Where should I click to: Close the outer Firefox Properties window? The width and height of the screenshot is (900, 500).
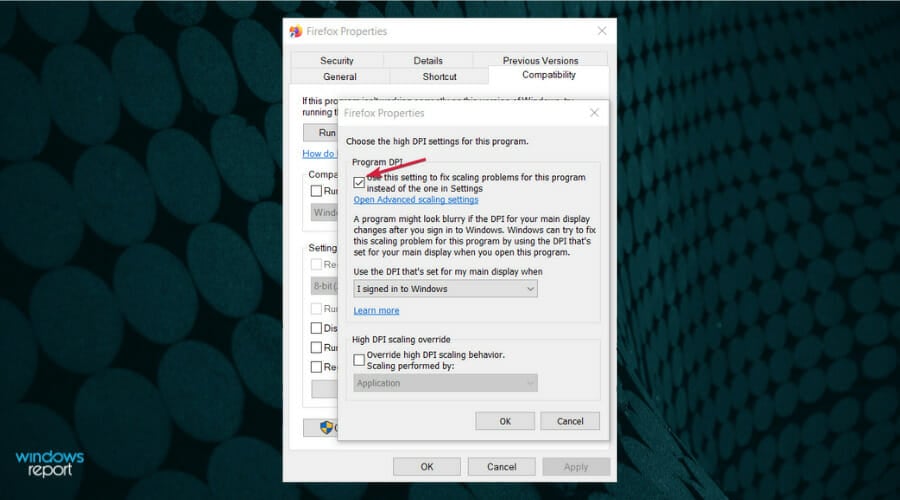(602, 31)
